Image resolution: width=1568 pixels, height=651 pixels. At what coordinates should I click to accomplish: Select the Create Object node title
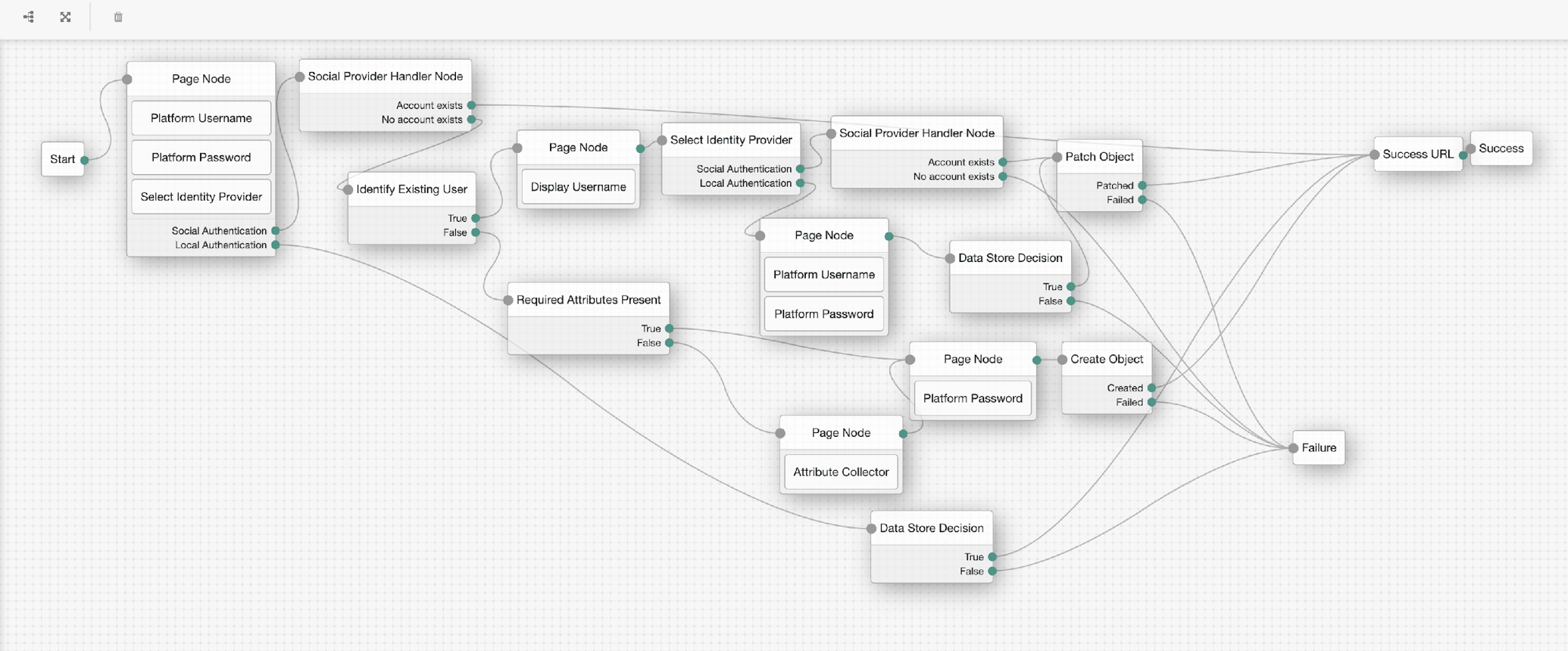click(1107, 359)
